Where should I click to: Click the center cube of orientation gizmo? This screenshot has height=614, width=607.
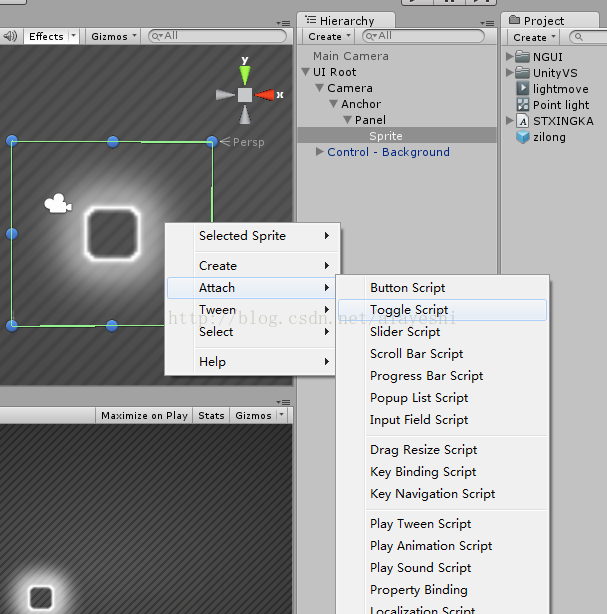[245, 95]
